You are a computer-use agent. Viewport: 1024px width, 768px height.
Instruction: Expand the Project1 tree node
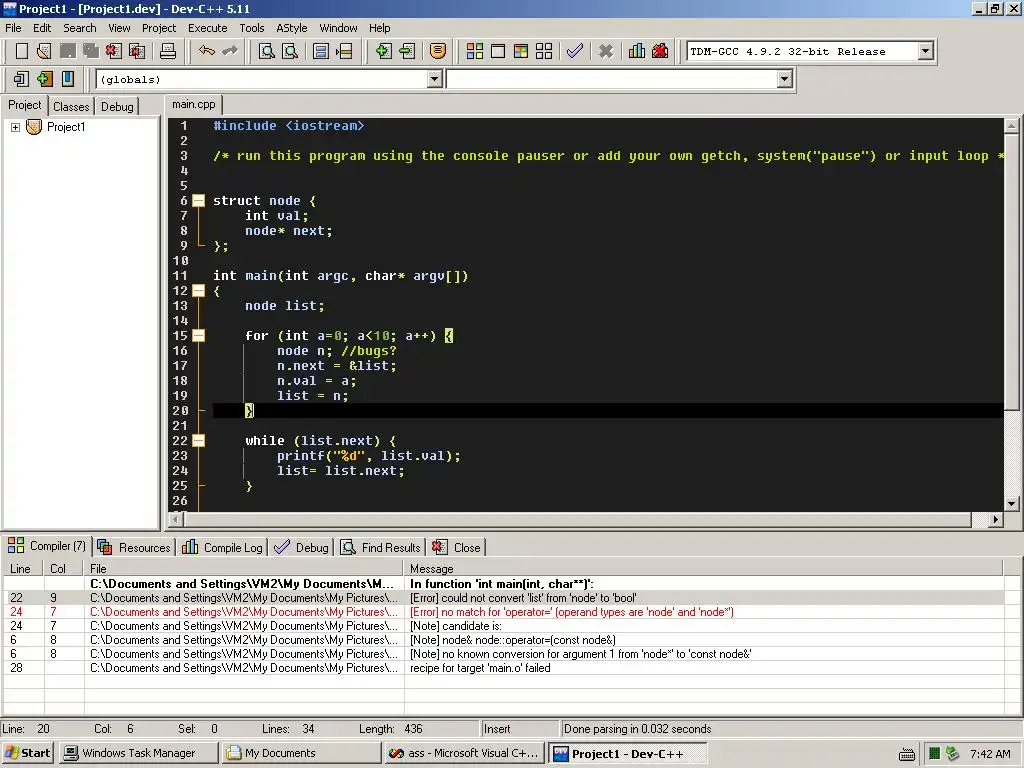coord(15,127)
